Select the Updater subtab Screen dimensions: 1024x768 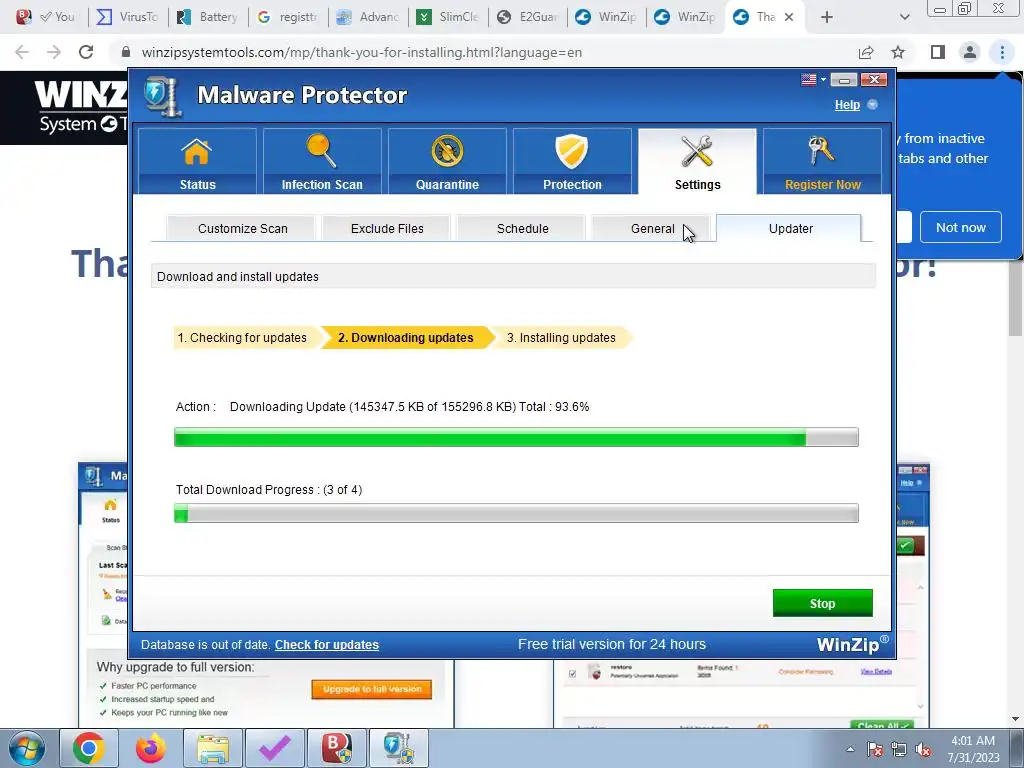coord(790,229)
